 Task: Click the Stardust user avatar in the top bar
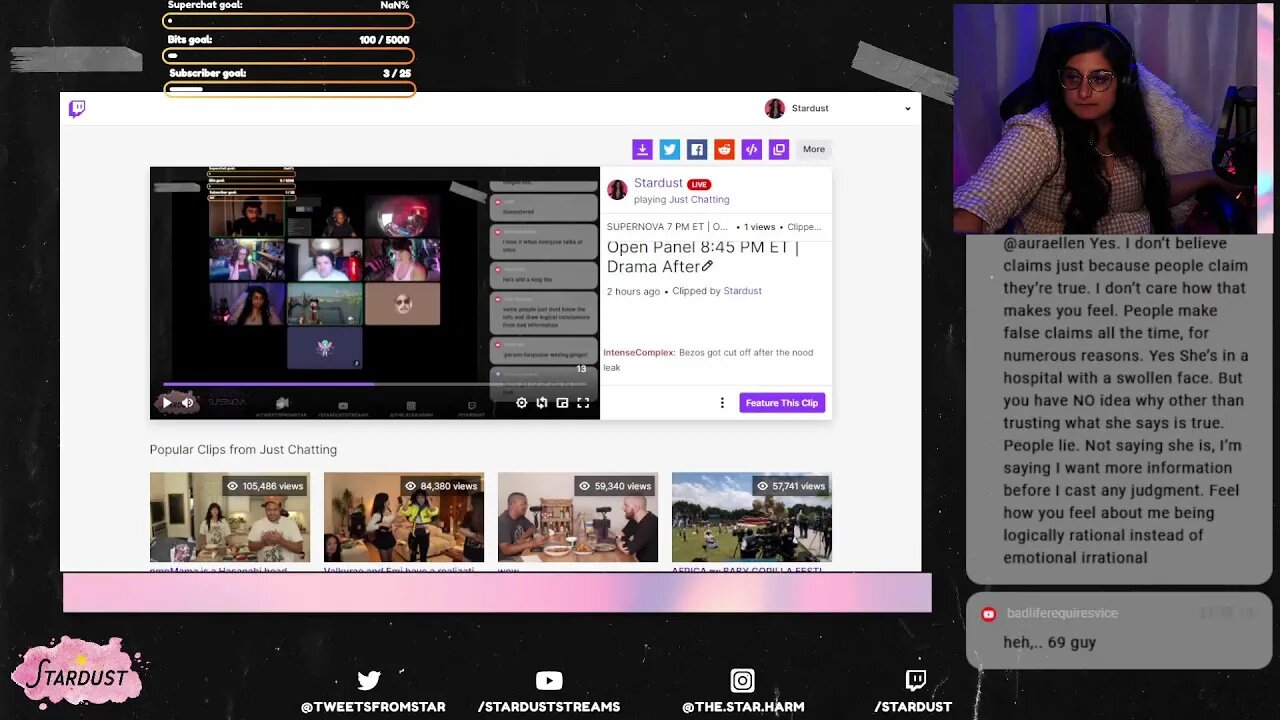click(774, 109)
